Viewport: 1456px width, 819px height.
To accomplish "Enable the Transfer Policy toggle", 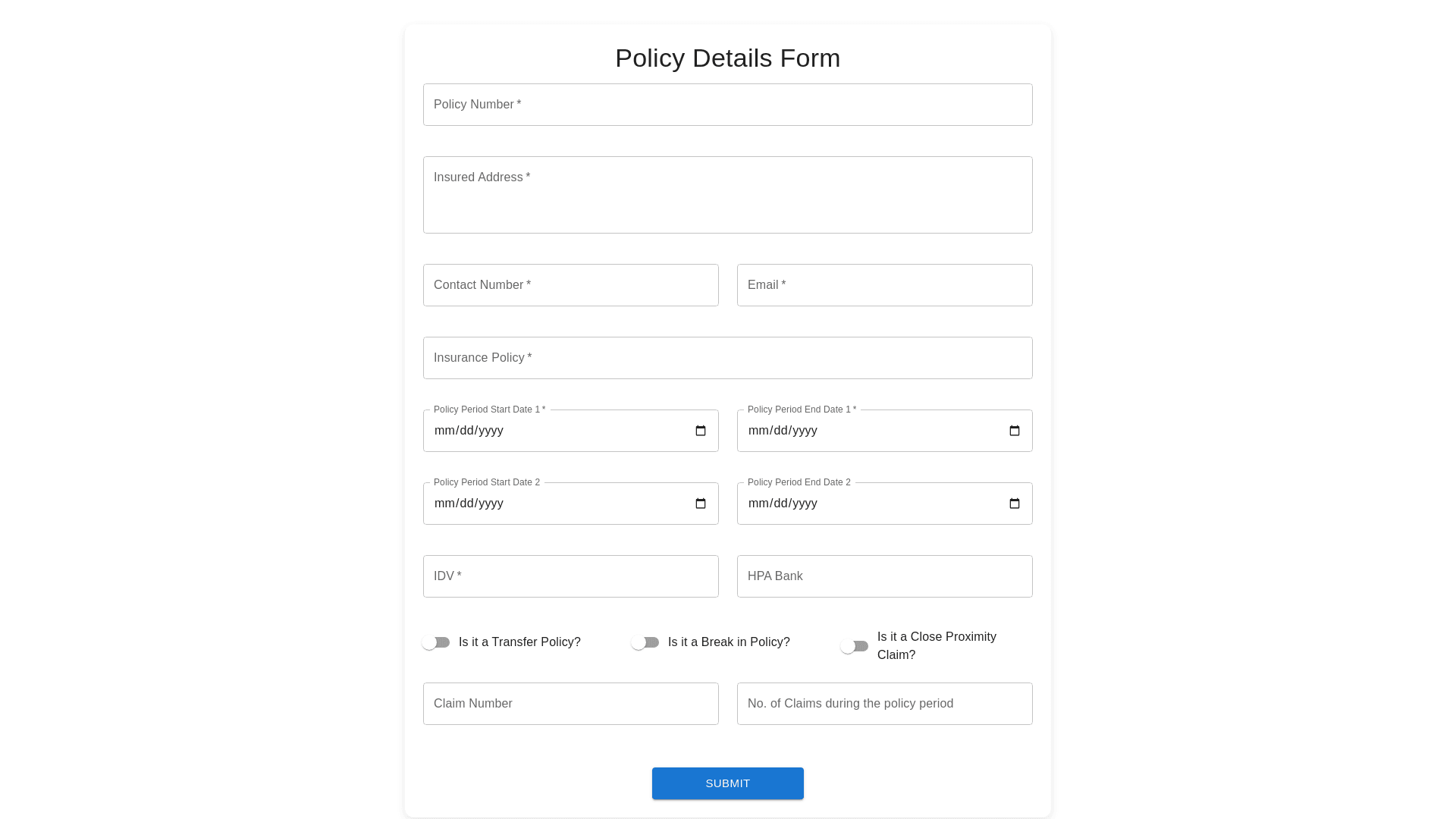I will pyautogui.click(x=436, y=642).
